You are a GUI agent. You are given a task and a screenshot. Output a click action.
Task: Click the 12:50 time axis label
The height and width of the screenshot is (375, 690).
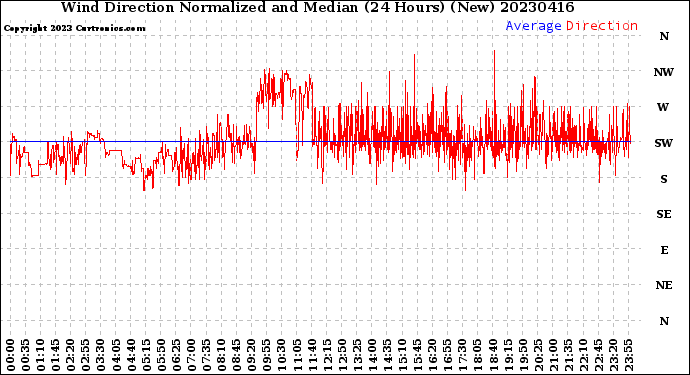click(x=342, y=356)
